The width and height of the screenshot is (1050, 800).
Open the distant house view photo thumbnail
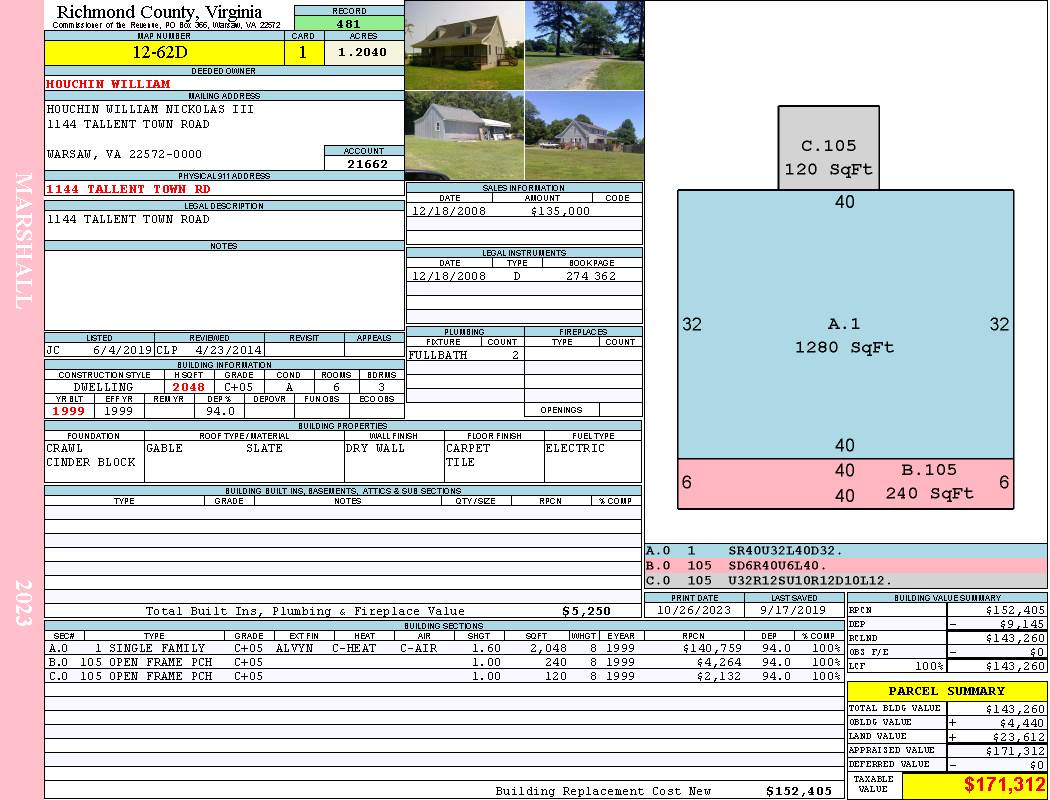585,135
